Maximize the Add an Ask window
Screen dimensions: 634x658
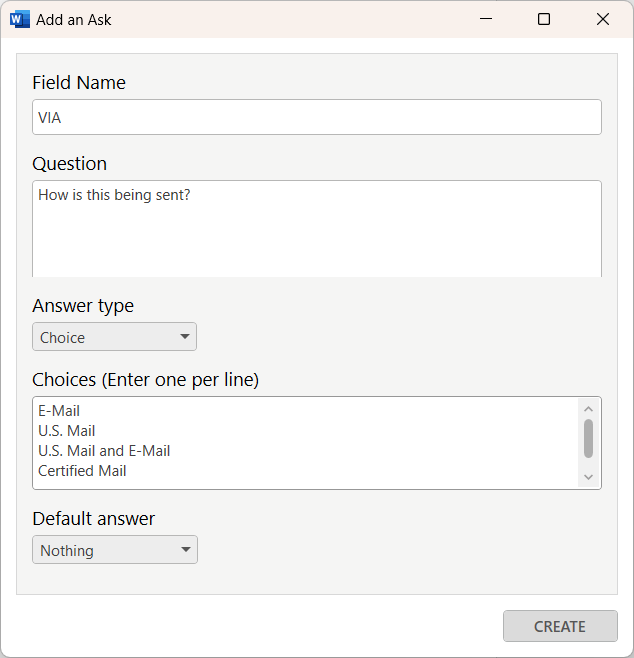(x=544, y=19)
